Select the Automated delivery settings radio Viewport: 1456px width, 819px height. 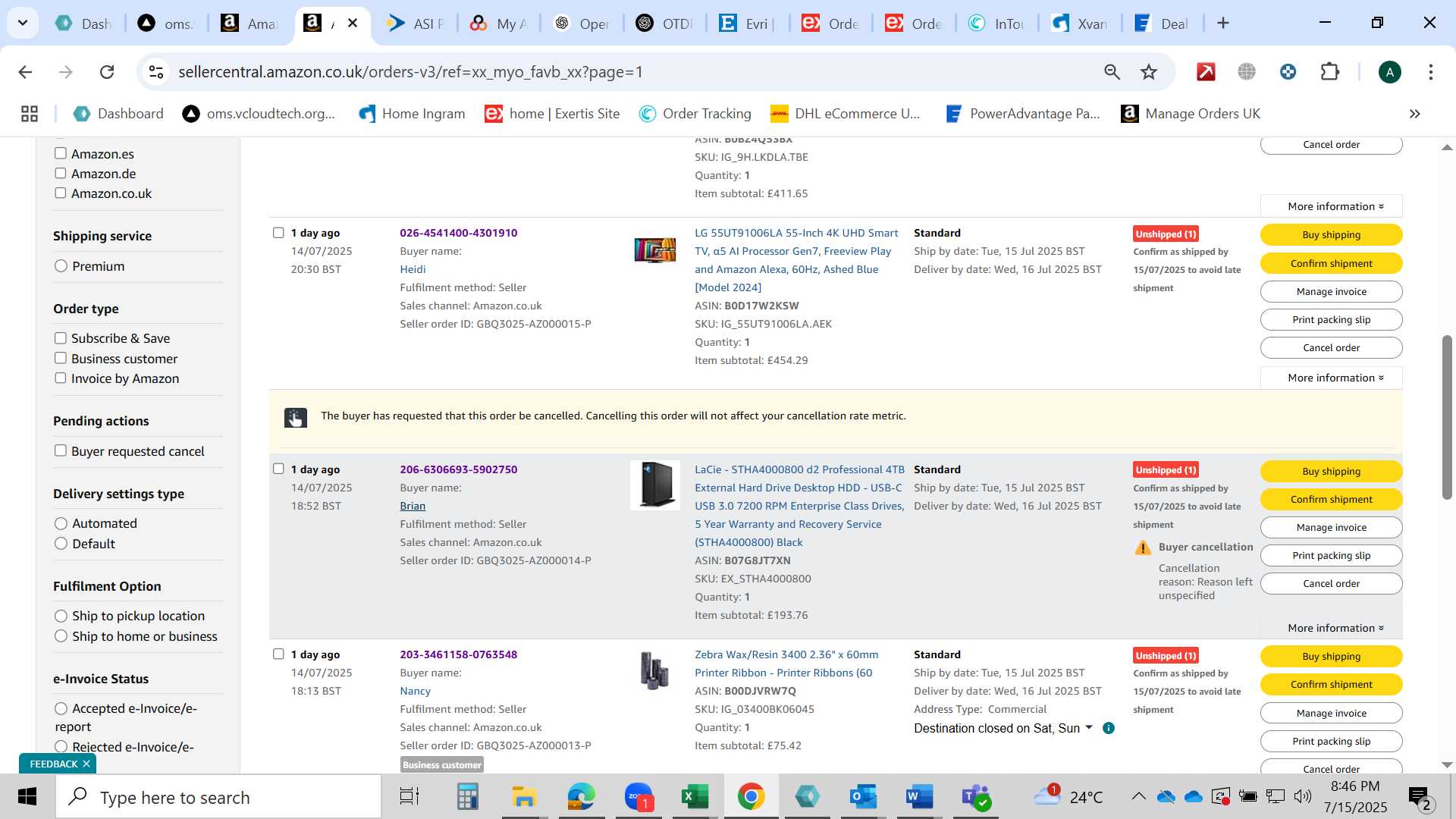(x=61, y=523)
